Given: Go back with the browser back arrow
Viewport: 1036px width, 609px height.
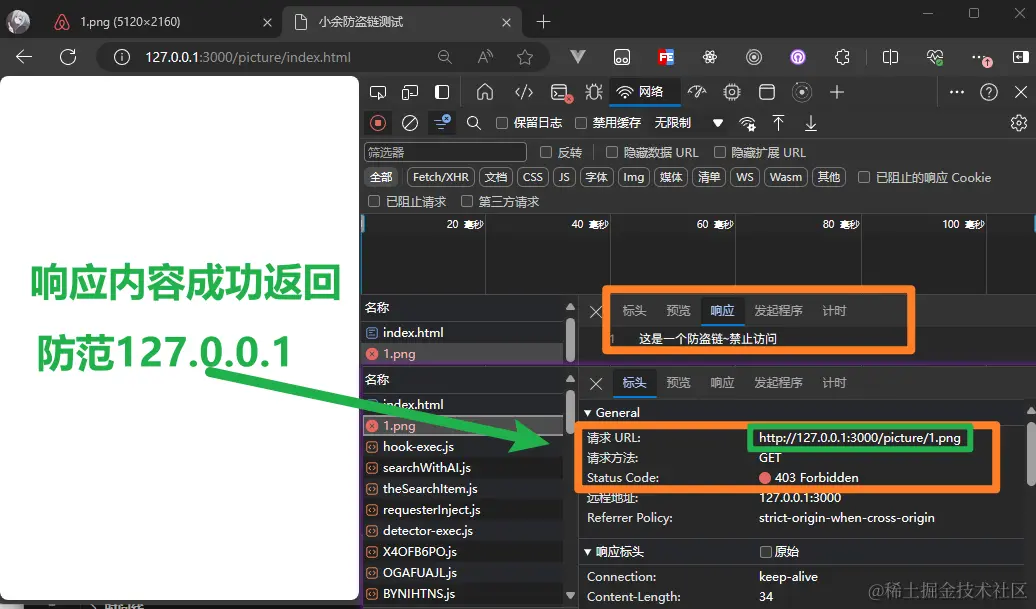Looking at the screenshot, I should (24, 57).
